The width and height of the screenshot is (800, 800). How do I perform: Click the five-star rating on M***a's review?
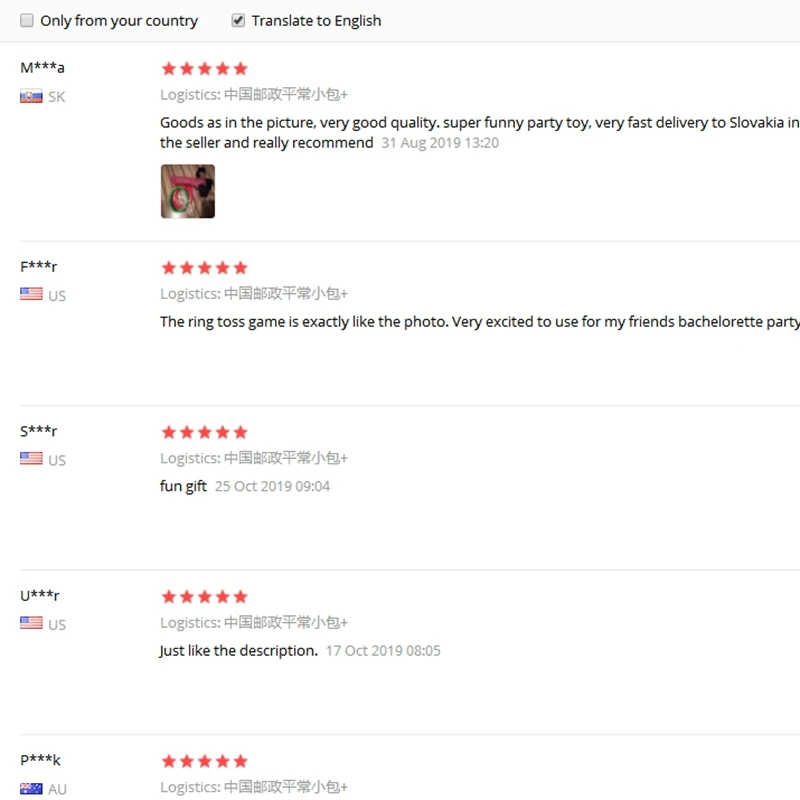(205, 68)
